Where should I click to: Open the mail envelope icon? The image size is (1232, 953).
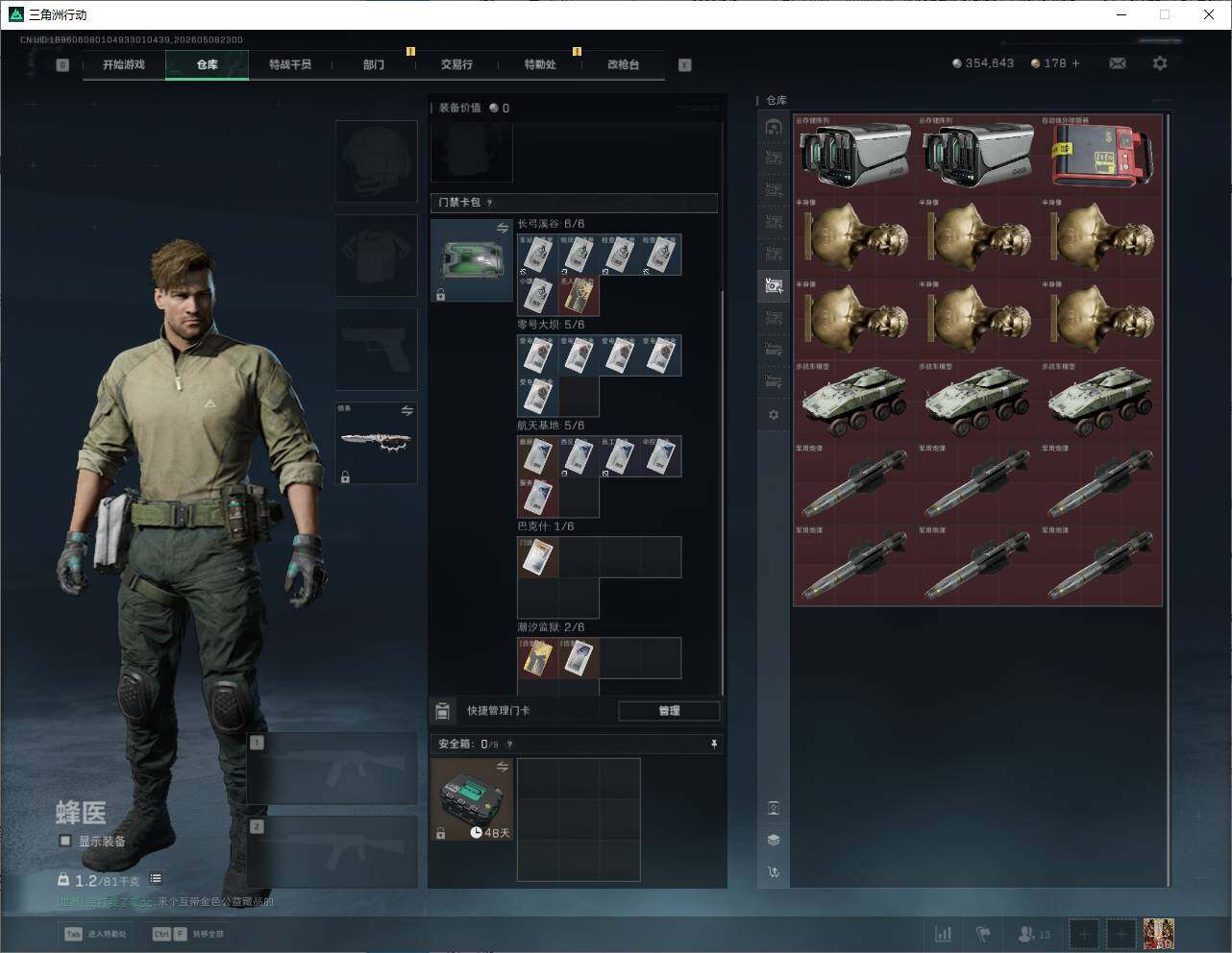(1118, 63)
